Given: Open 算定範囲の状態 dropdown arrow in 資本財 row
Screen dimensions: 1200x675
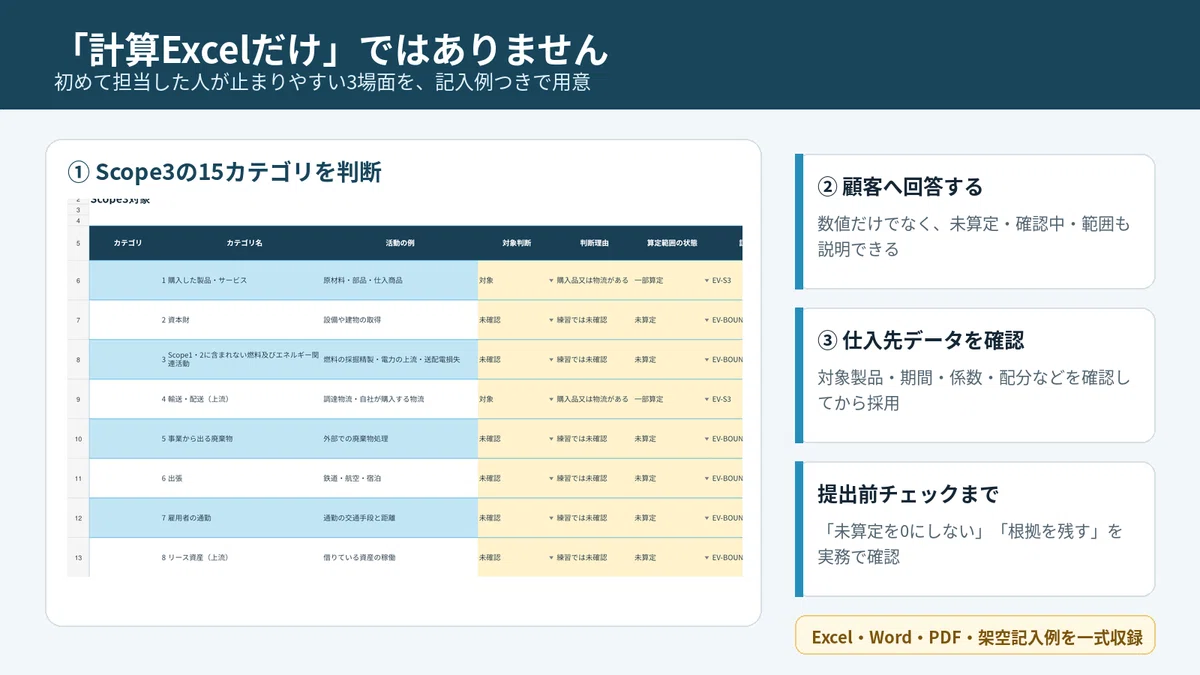Looking at the screenshot, I should coord(705,320).
